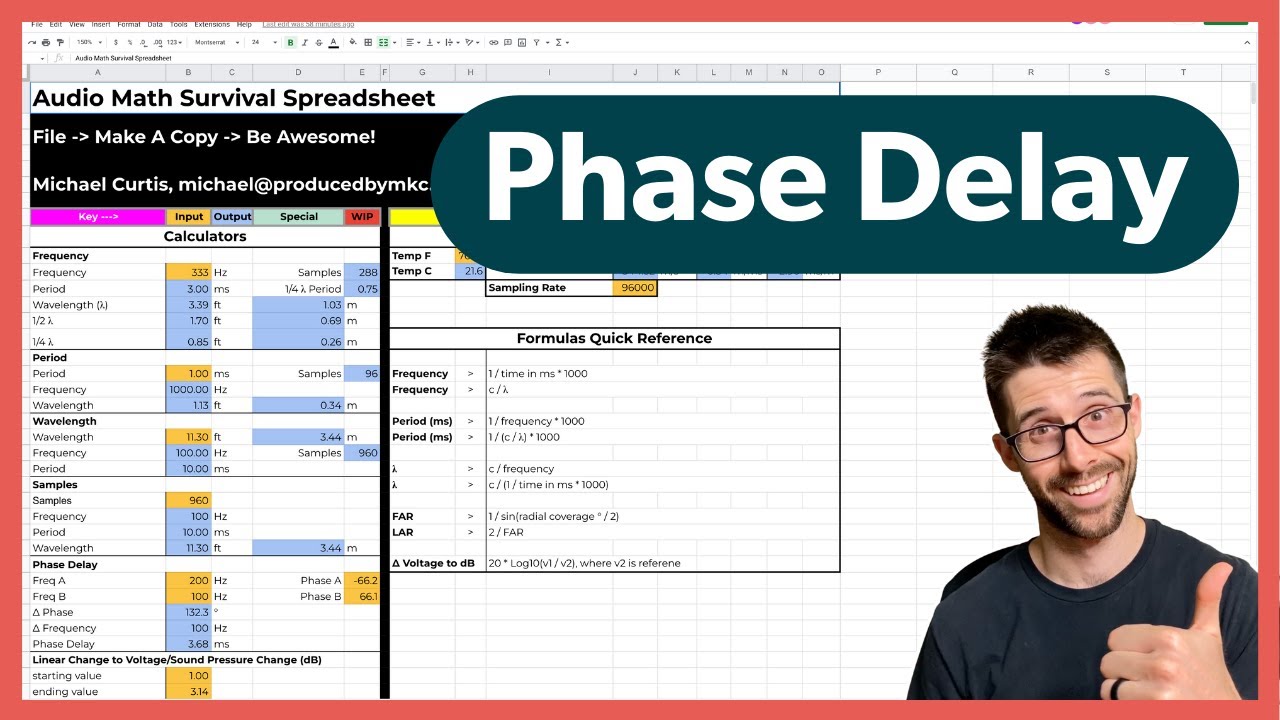Open the fill color bucket icon
This screenshot has width=1280, height=720.
point(353,42)
